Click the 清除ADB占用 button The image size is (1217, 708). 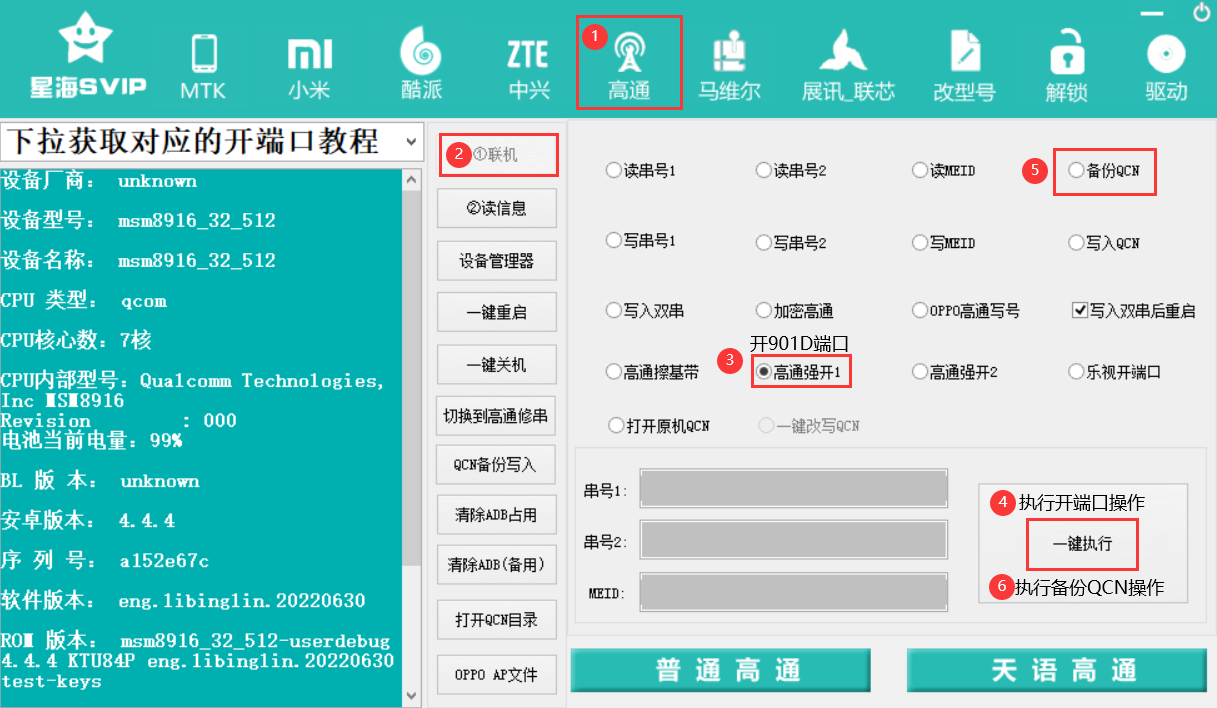point(497,515)
